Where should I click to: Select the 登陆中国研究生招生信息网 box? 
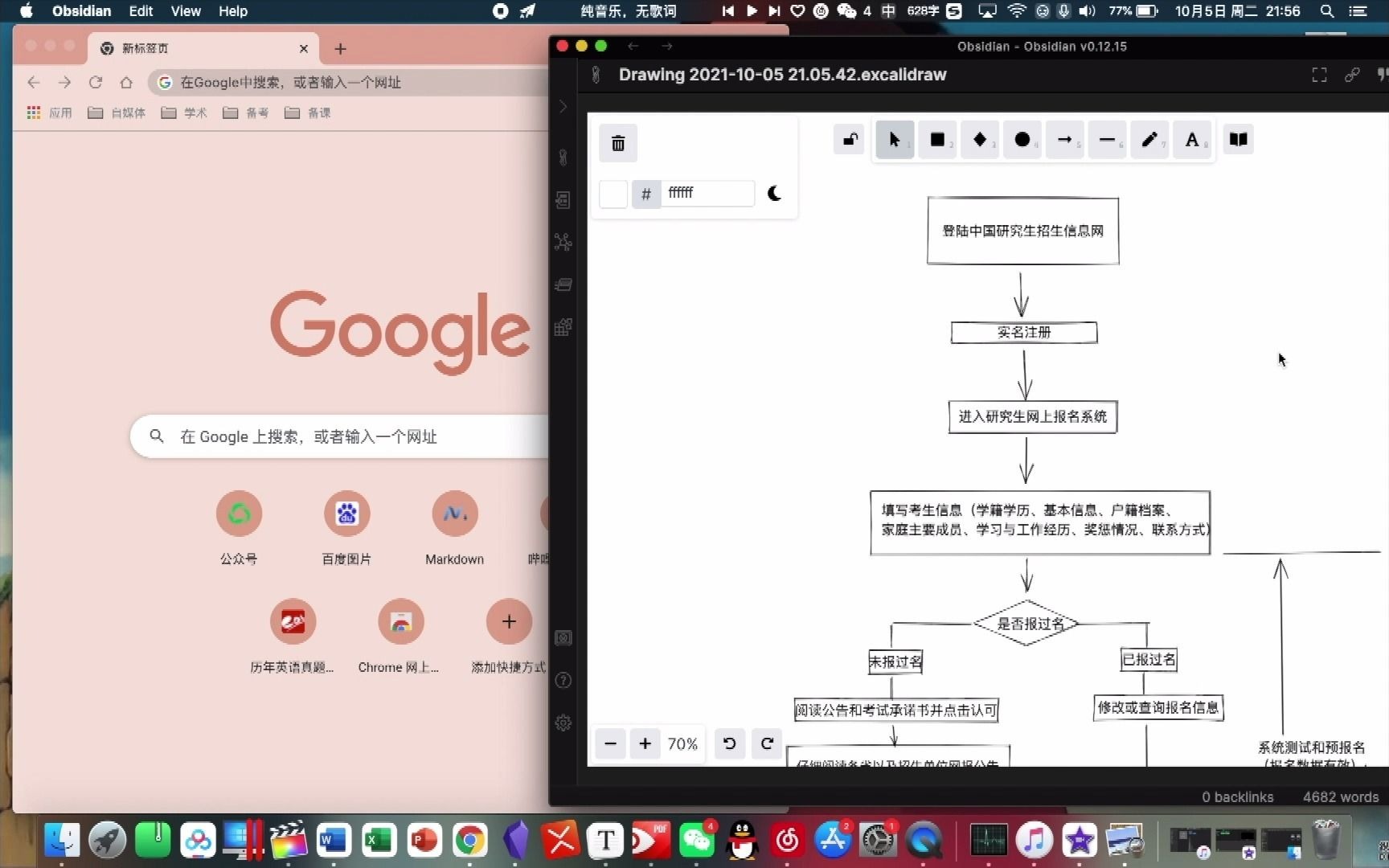[1022, 231]
